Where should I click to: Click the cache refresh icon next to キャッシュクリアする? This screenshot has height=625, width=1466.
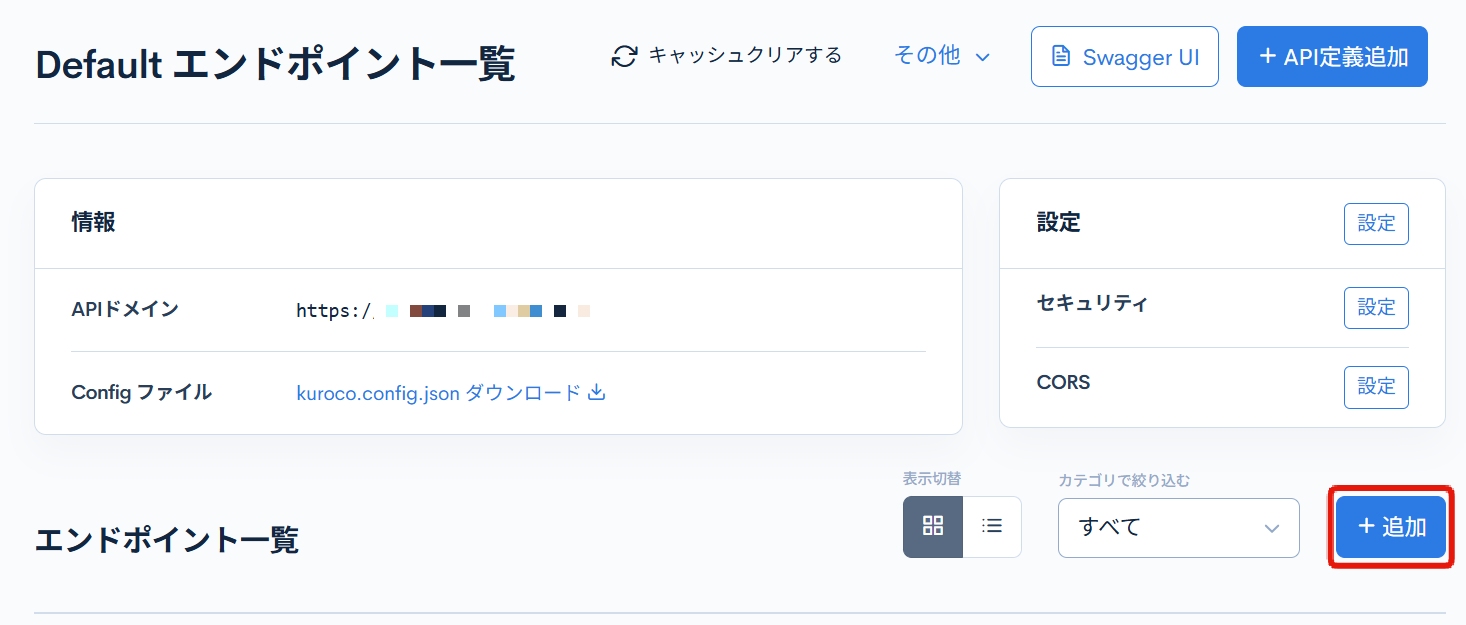[x=623, y=57]
